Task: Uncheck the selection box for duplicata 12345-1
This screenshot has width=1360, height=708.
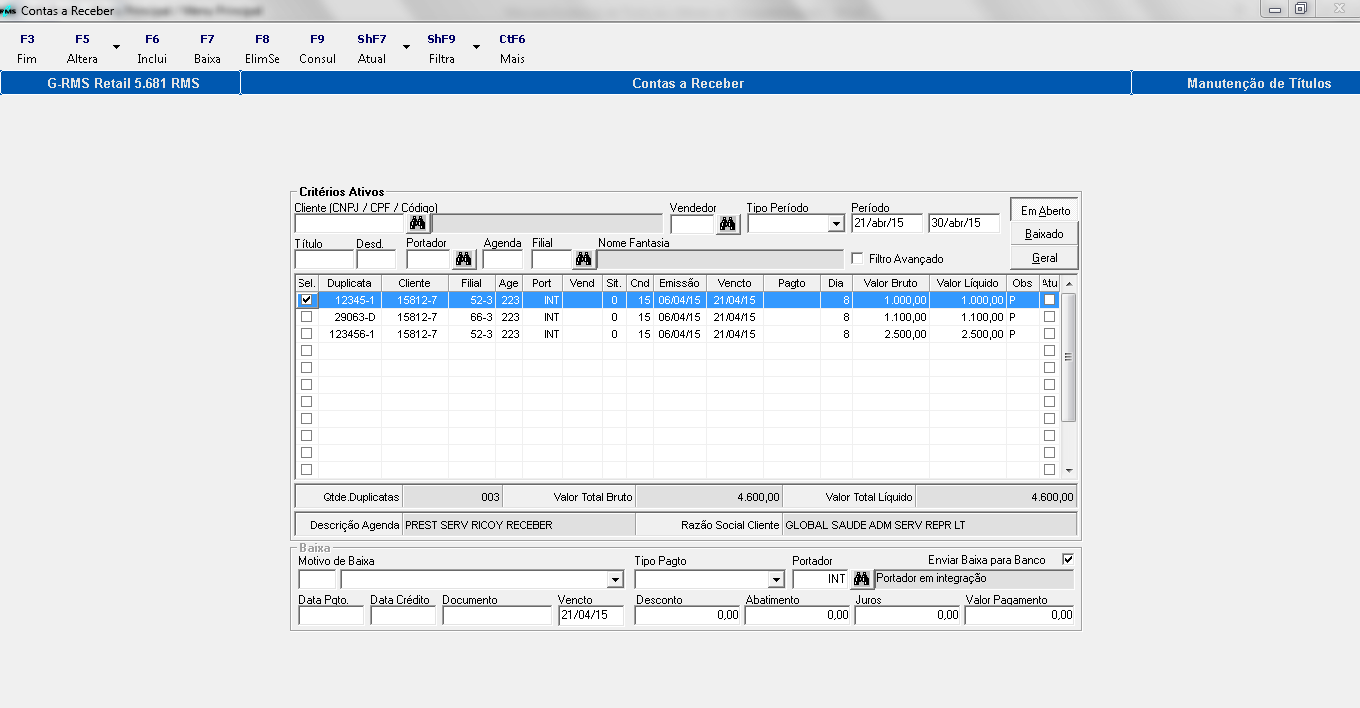Action: (307, 300)
